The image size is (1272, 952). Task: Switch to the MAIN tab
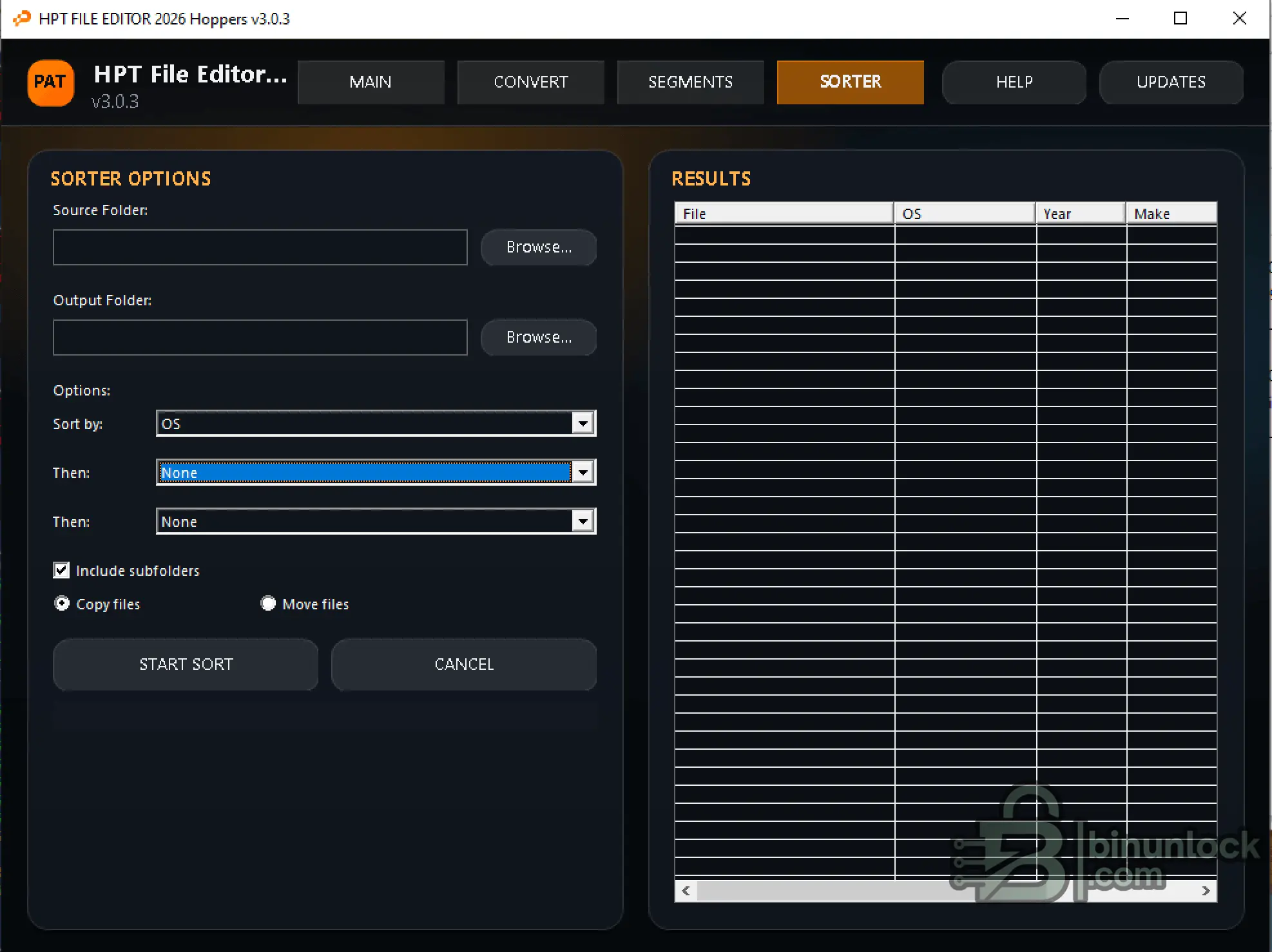(371, 82)
